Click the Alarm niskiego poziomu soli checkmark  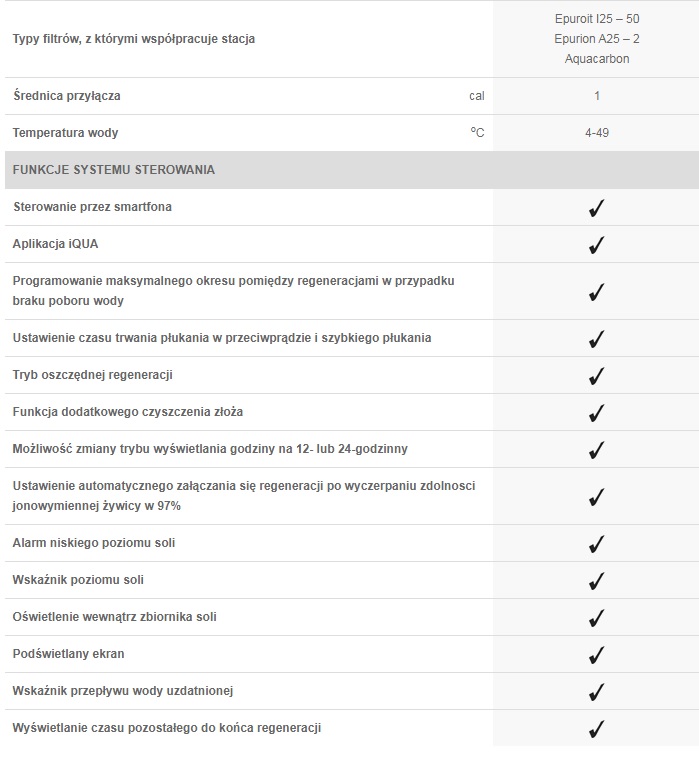(597, 544)
